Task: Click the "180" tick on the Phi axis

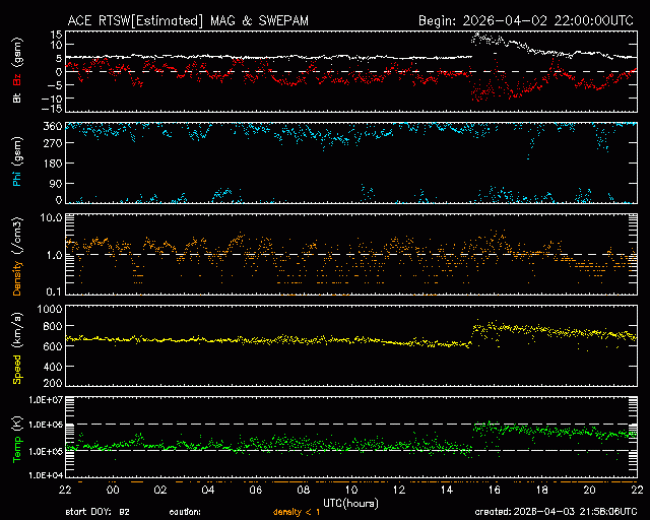Action: click(54, 163)
